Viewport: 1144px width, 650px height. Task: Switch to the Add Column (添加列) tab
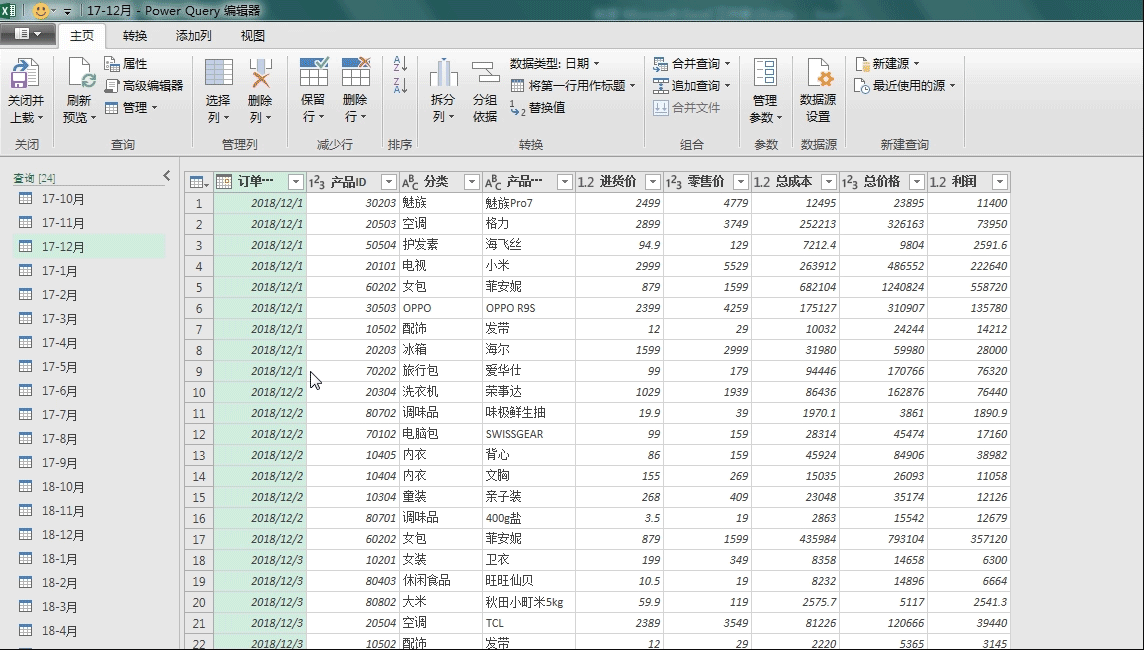click(x=193, y=36)
